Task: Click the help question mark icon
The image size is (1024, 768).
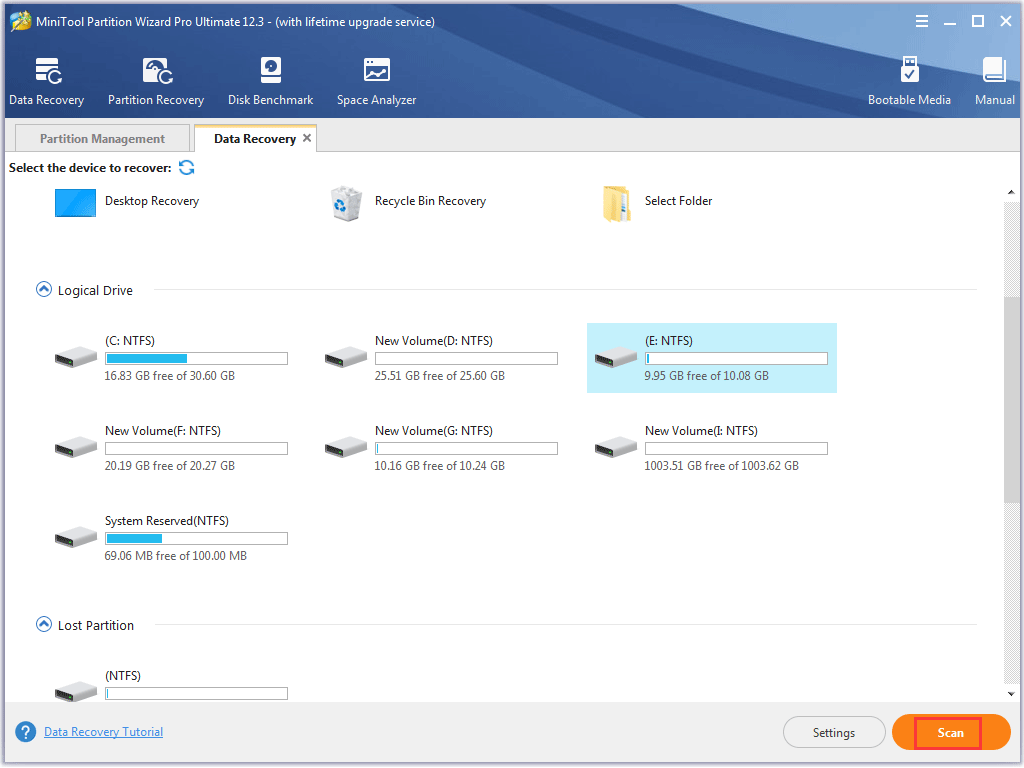Action: point(25,732)
